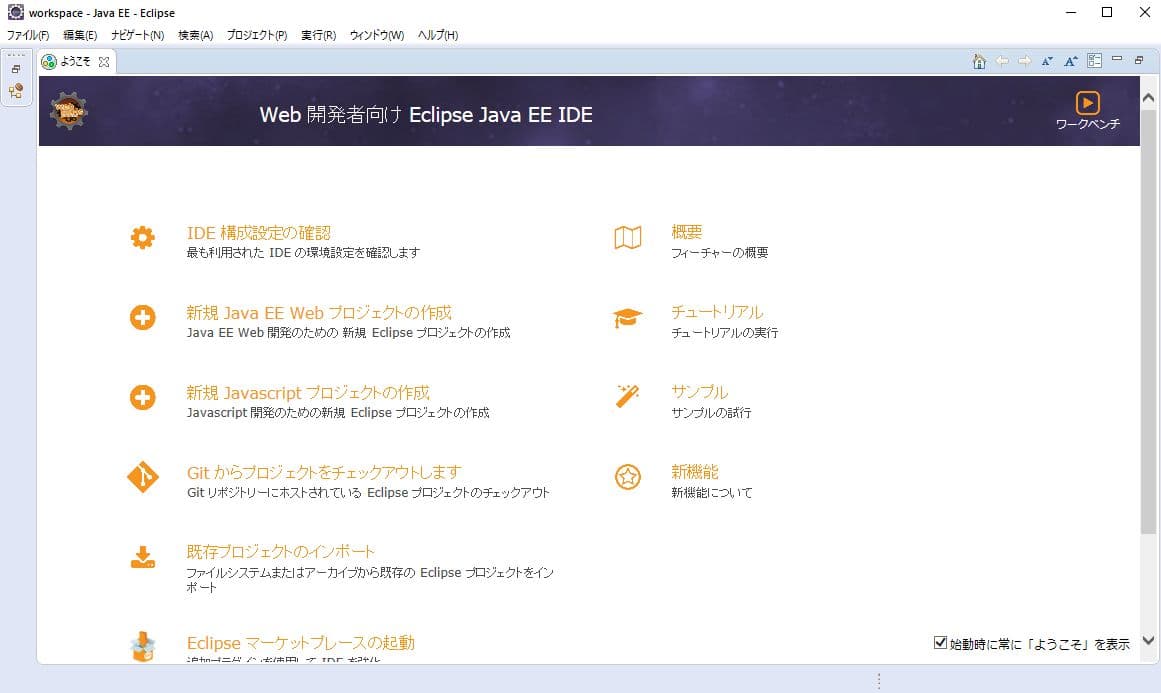Click the reduce font size icon
The width and height of the screenshot is (1161, 693).
coord(1047,61)
